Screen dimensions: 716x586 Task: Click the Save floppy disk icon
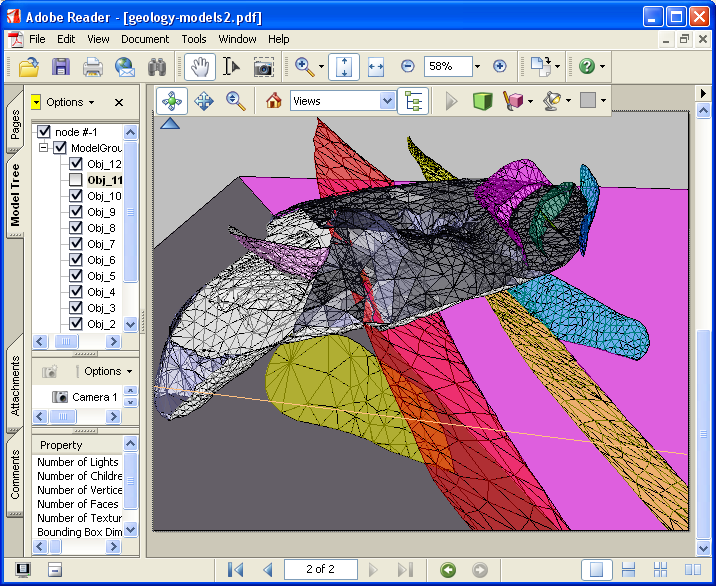point(61,67)
